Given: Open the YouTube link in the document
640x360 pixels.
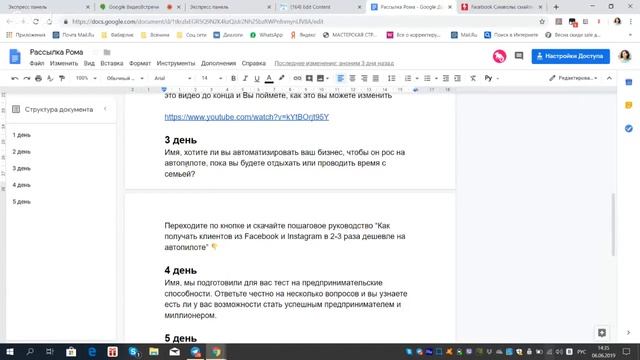Looking at the screenshot, I should (x=247, y=117).
